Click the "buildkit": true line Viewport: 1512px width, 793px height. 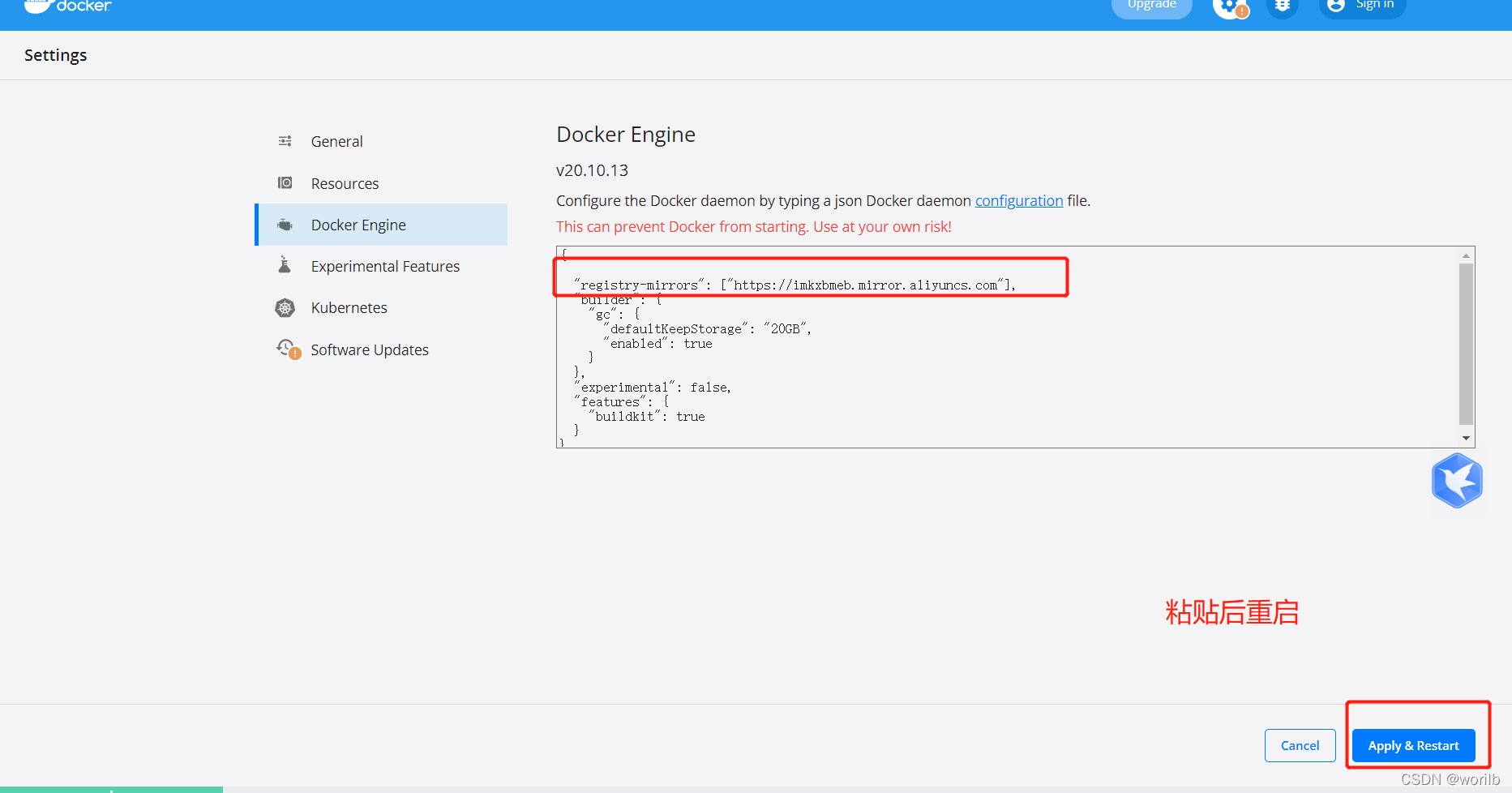click(647, 417)
